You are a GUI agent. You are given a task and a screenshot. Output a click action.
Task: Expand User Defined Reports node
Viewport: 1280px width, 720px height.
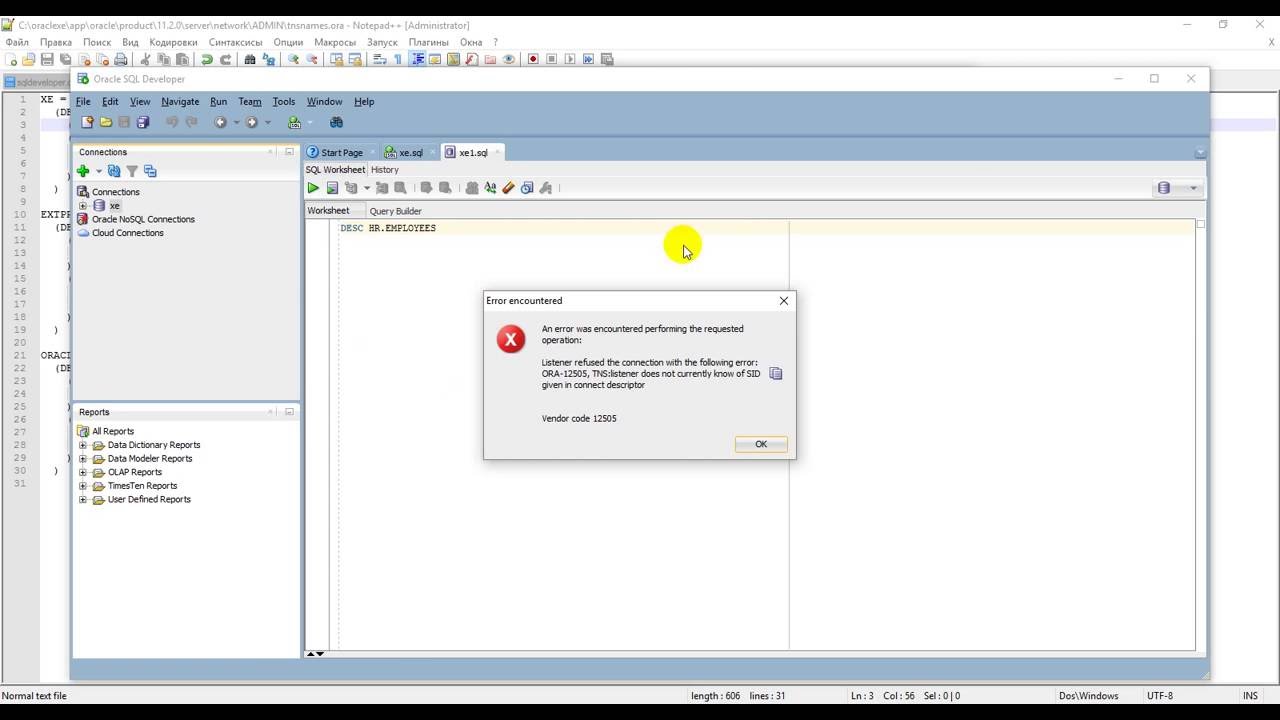point(83,500)
